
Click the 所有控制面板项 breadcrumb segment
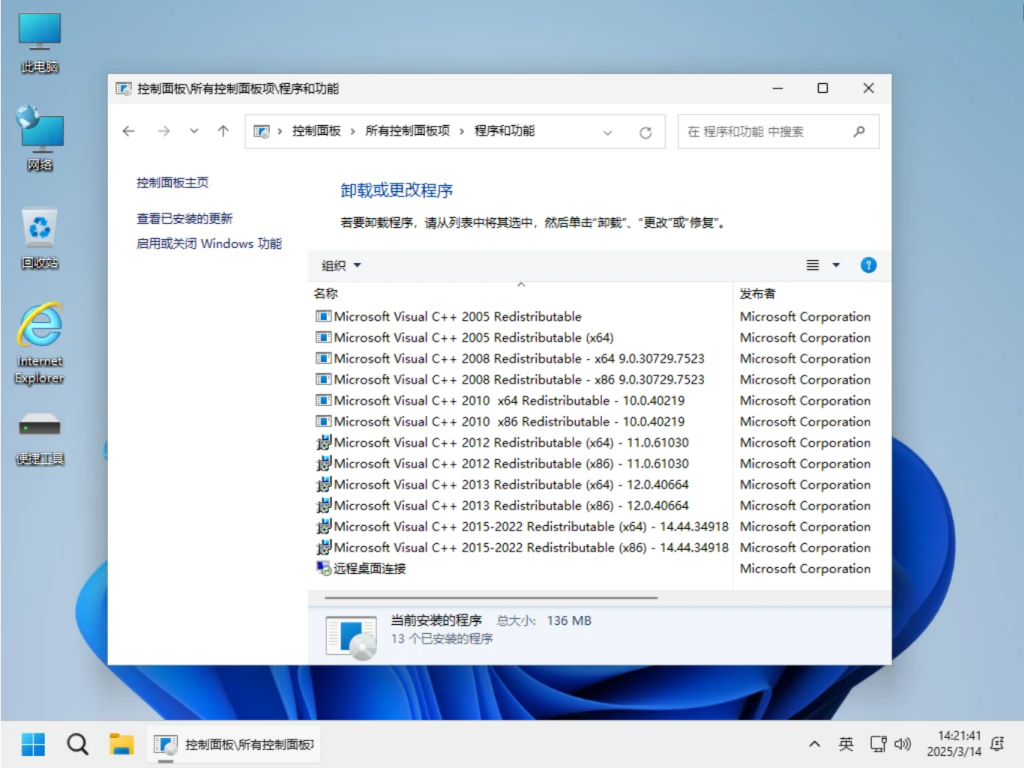[408, 131]
